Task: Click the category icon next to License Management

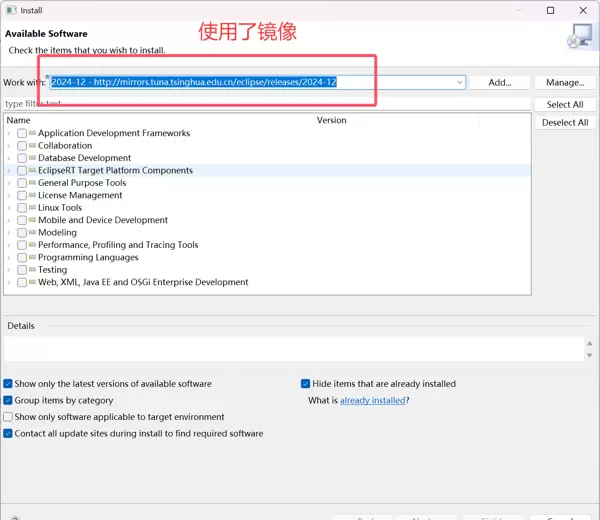Action: [x=32, y=196]
